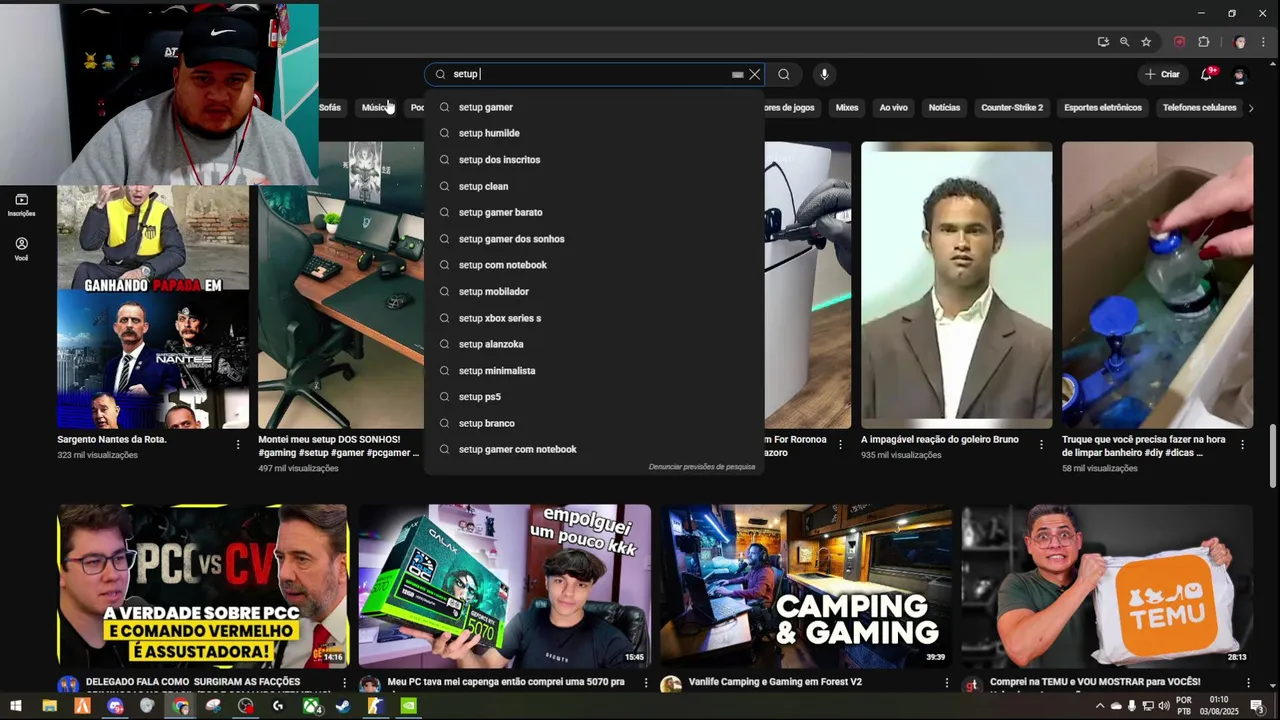Open the Windows notification center icon
The image size is (1280, 720).
click(x=1257, y=706)
